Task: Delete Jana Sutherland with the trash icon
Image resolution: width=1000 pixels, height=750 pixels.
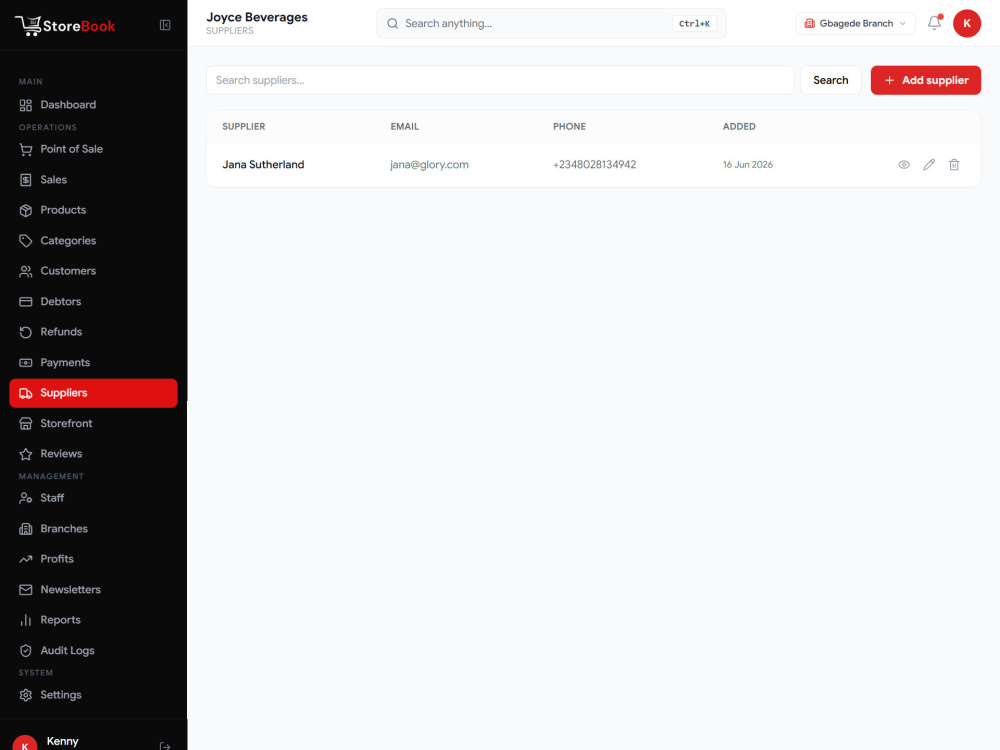Action: point(953,165)
